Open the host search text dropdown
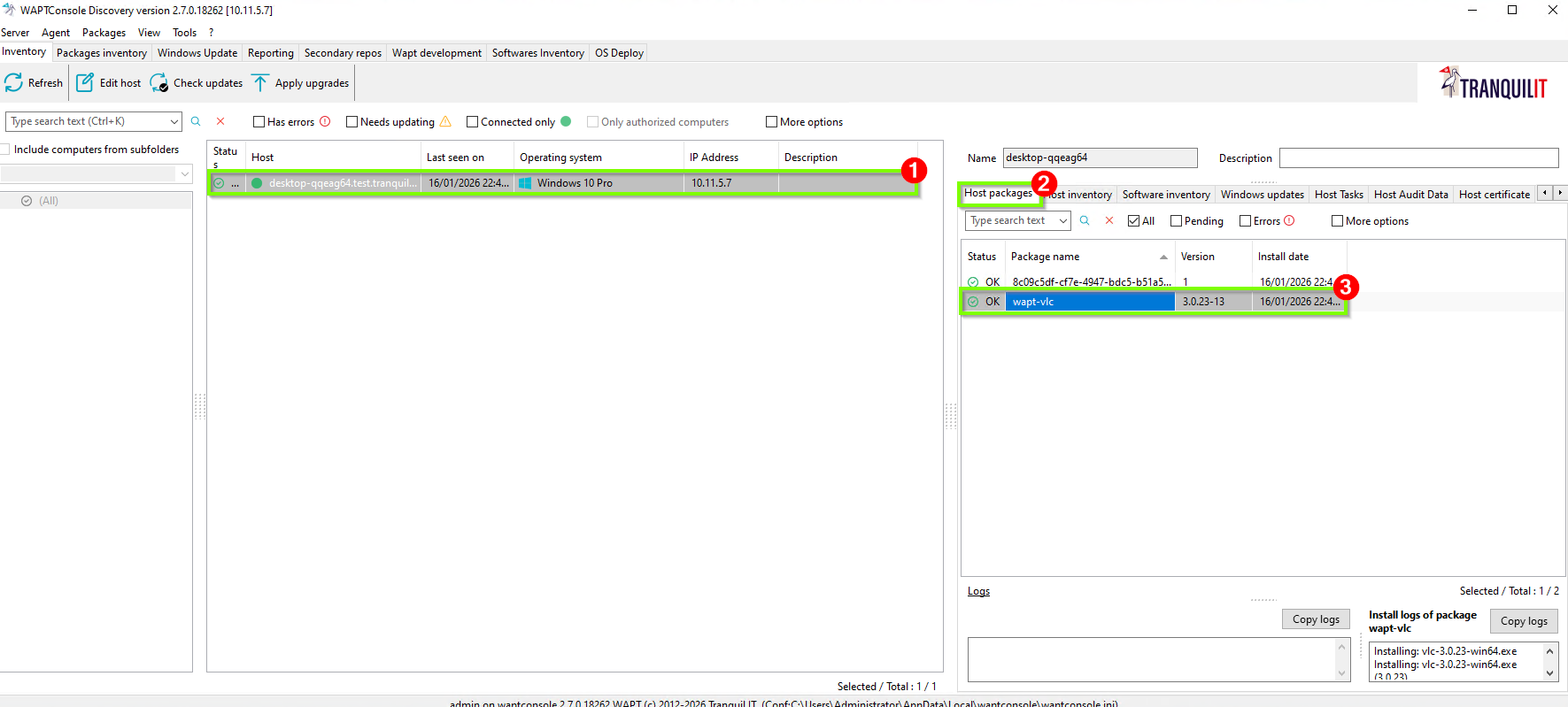This screenshot has width=1568, height=707. pos(174,121)
